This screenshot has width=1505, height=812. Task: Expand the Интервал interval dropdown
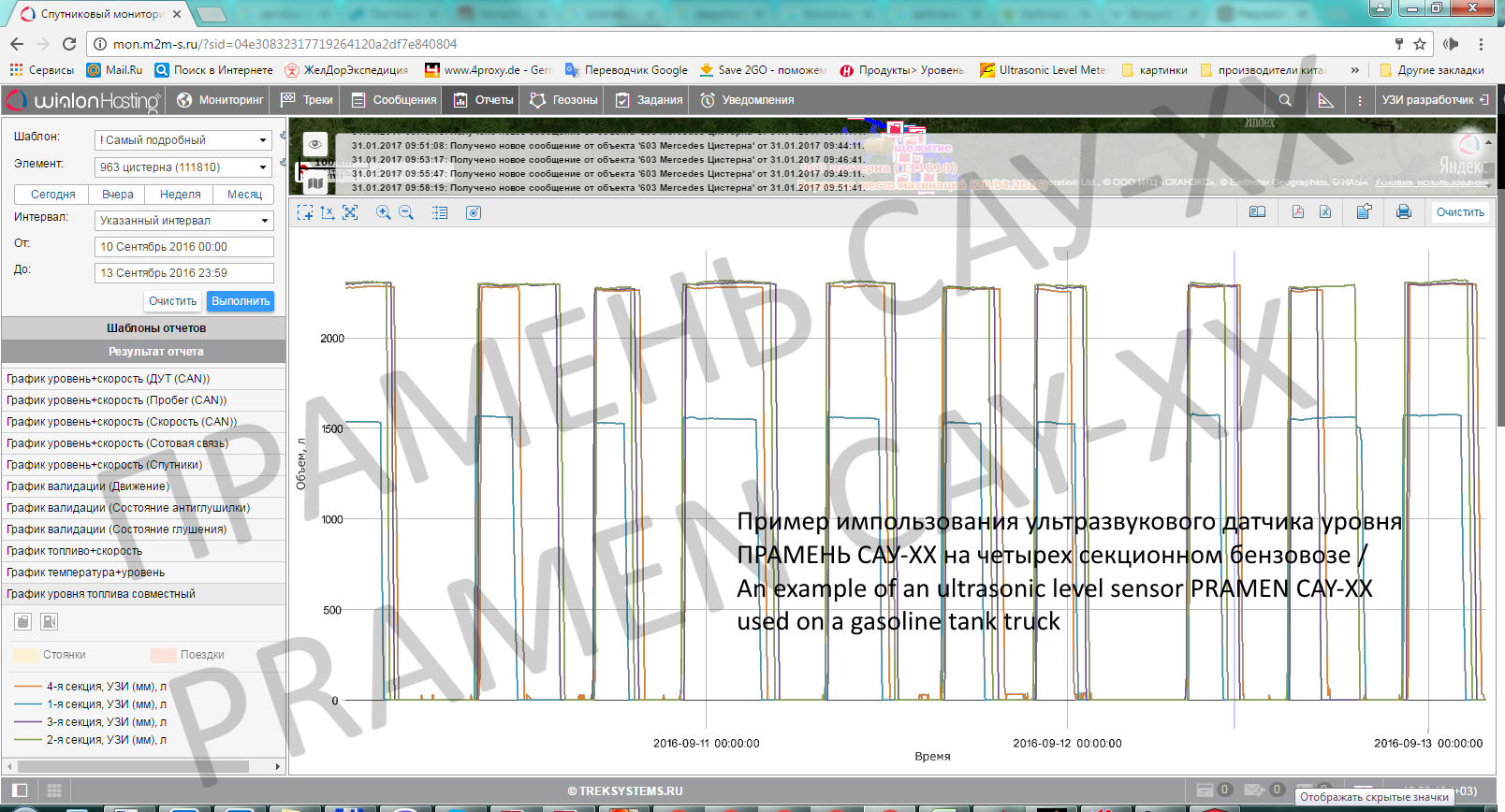tap(183, 221)
